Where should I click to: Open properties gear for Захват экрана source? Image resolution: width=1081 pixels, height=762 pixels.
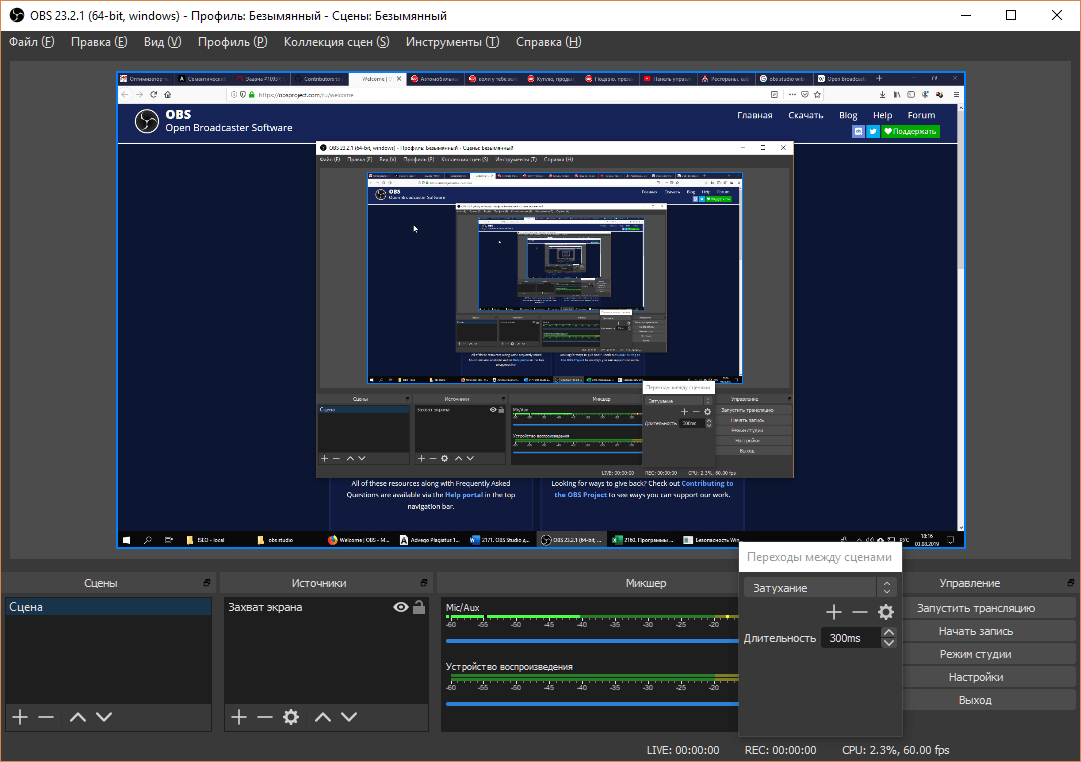290,717
